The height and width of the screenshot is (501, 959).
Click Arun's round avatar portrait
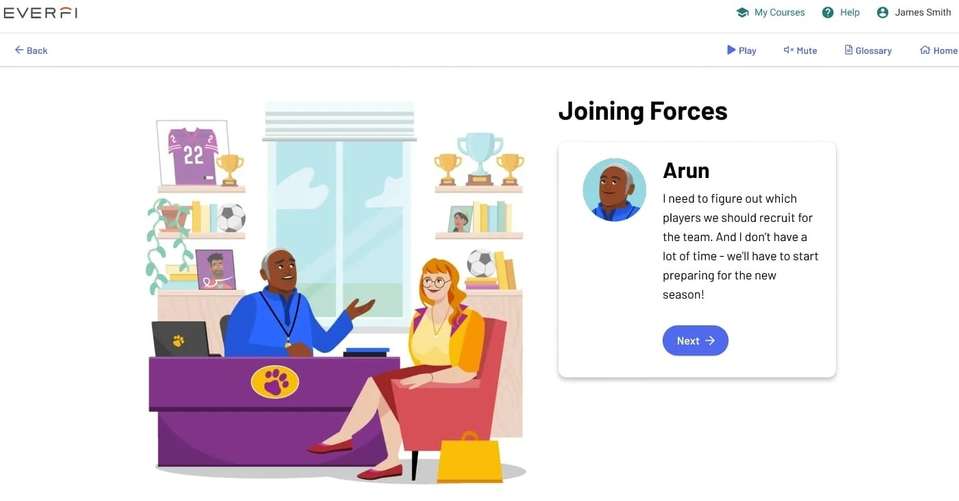(614, 190)
